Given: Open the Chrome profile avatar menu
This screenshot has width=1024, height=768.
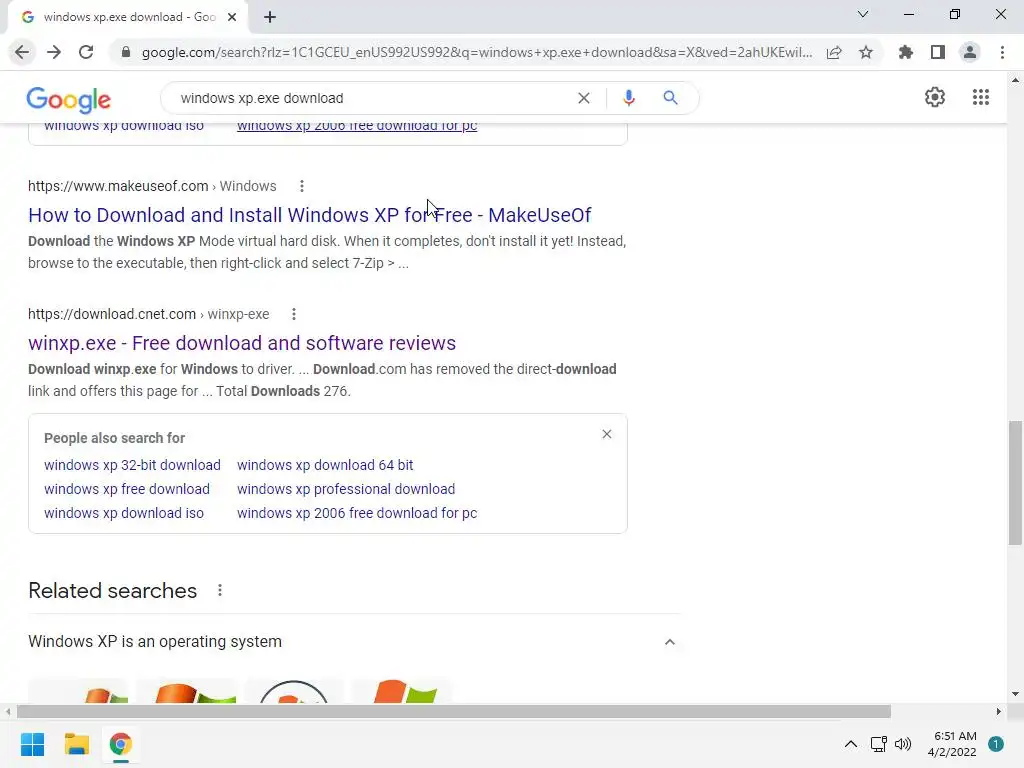Looking at the screenshot, I should [x=970, y=52].
